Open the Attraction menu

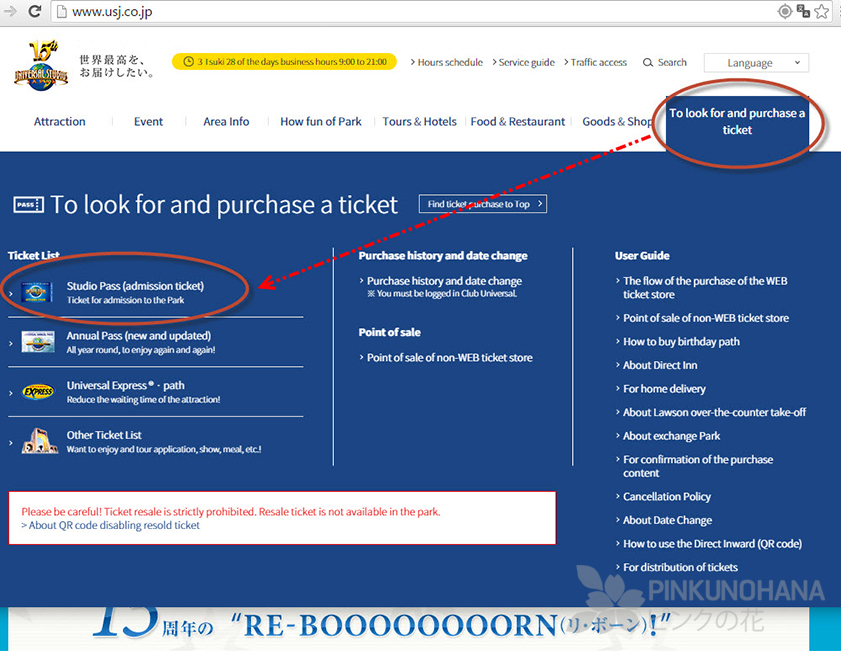click(x=60, y=122)
